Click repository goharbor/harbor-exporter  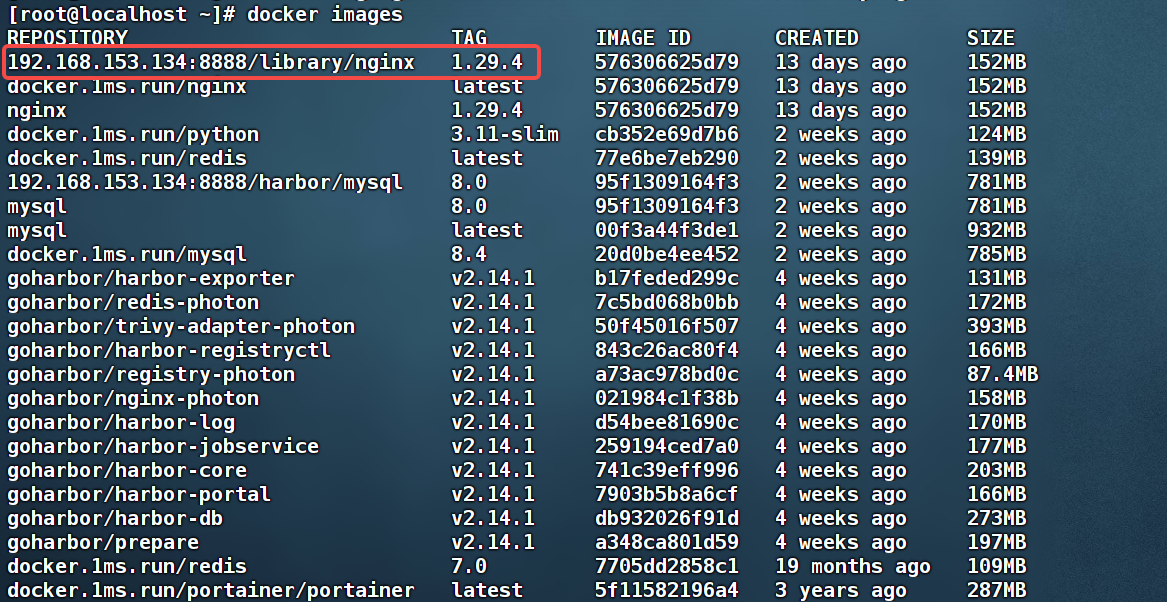point(150,278)
